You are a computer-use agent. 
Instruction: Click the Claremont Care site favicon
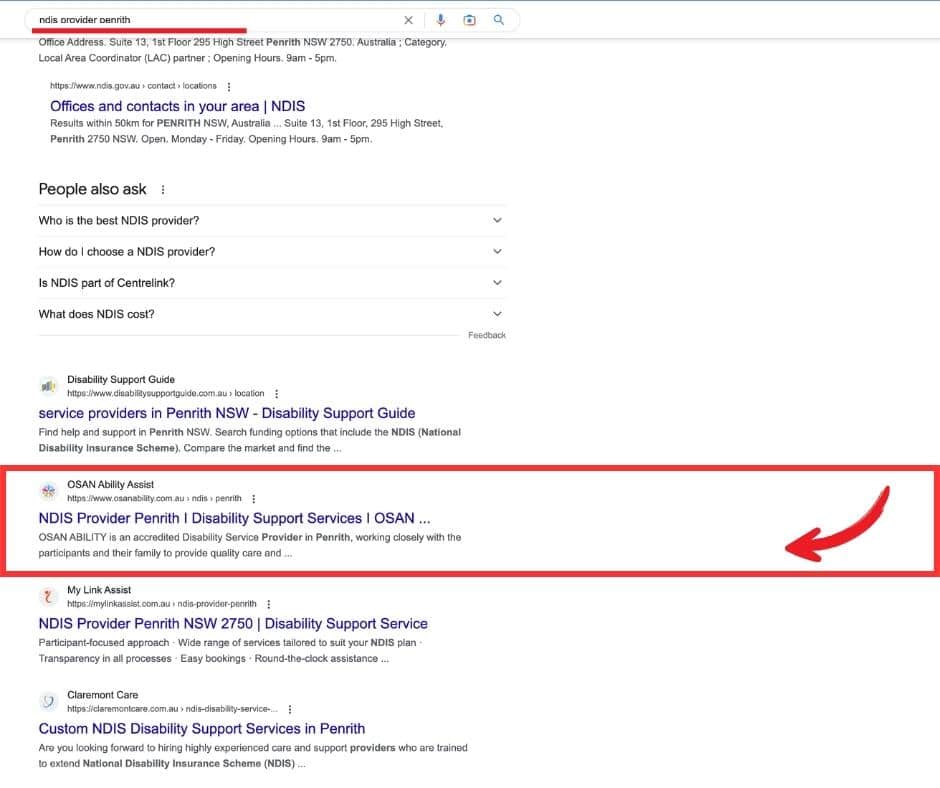pyautogui.click(x=48, y=701)
